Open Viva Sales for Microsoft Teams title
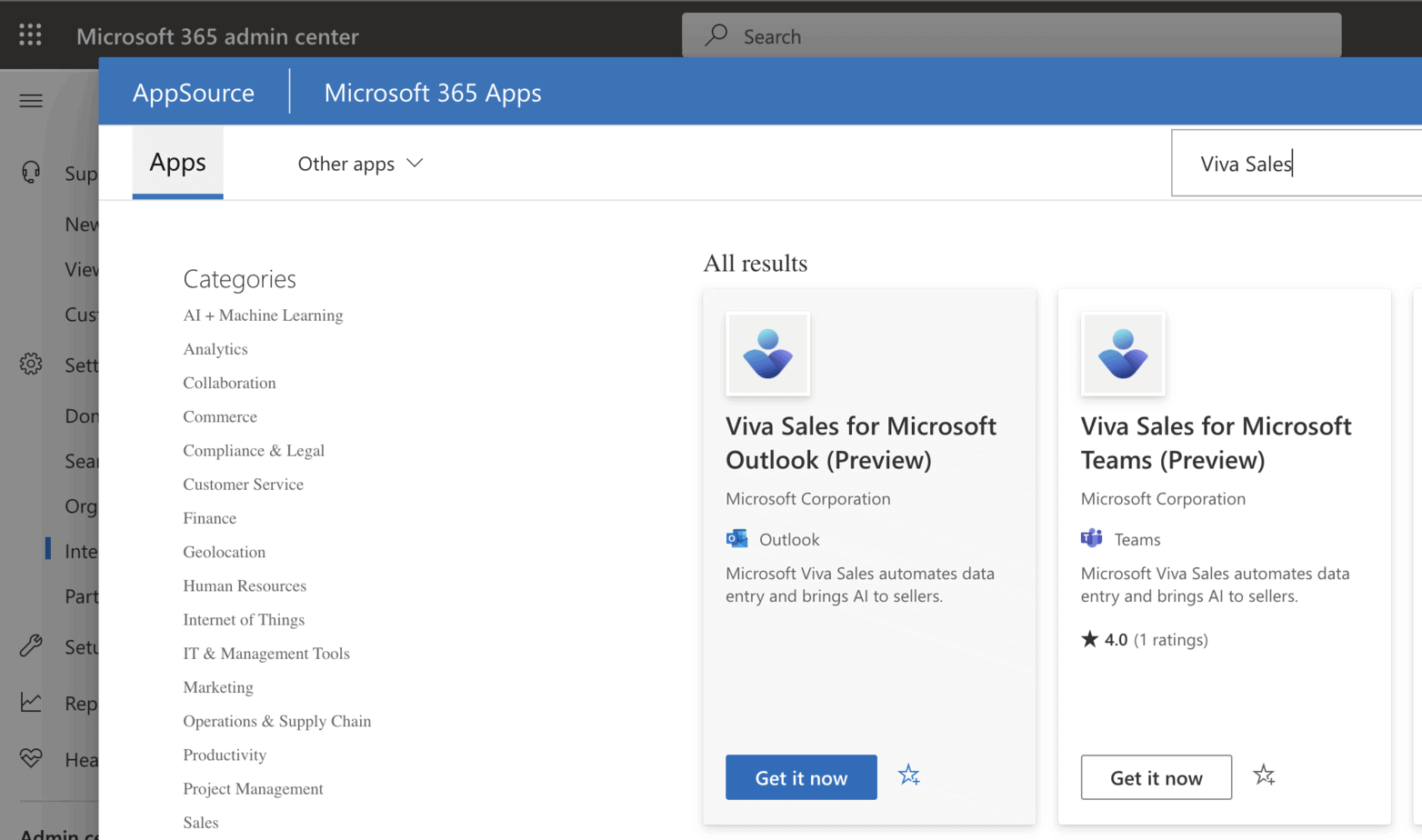This screenshot has height=840, width=1422. (1216, 443)
